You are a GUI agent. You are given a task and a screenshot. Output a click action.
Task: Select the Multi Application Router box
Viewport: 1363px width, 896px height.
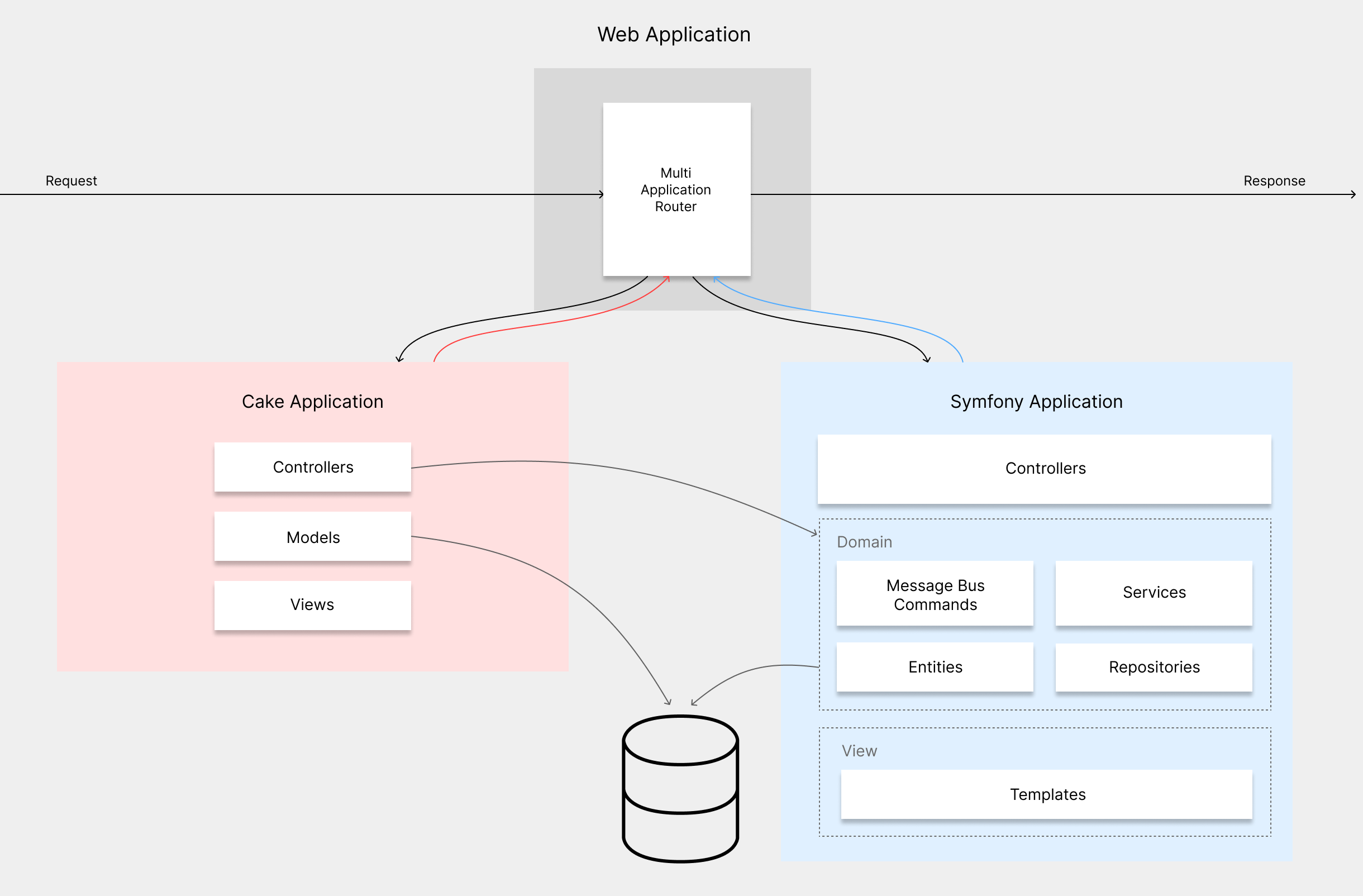pos(676,189)
